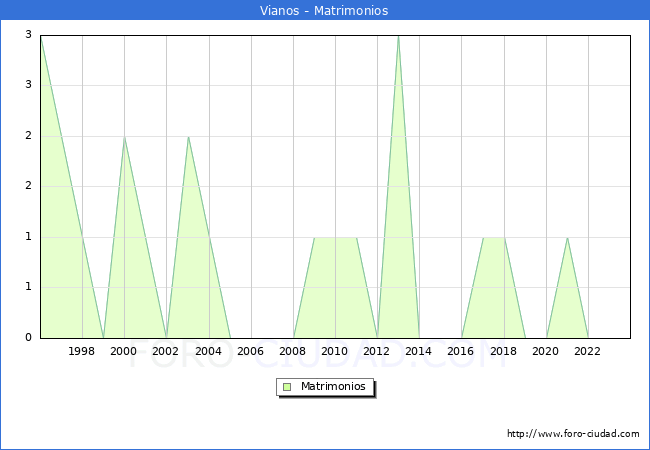Click the 2008 x-axis year label
The image size is (650, 450).
pyautogui.click(x=293, y=351)
